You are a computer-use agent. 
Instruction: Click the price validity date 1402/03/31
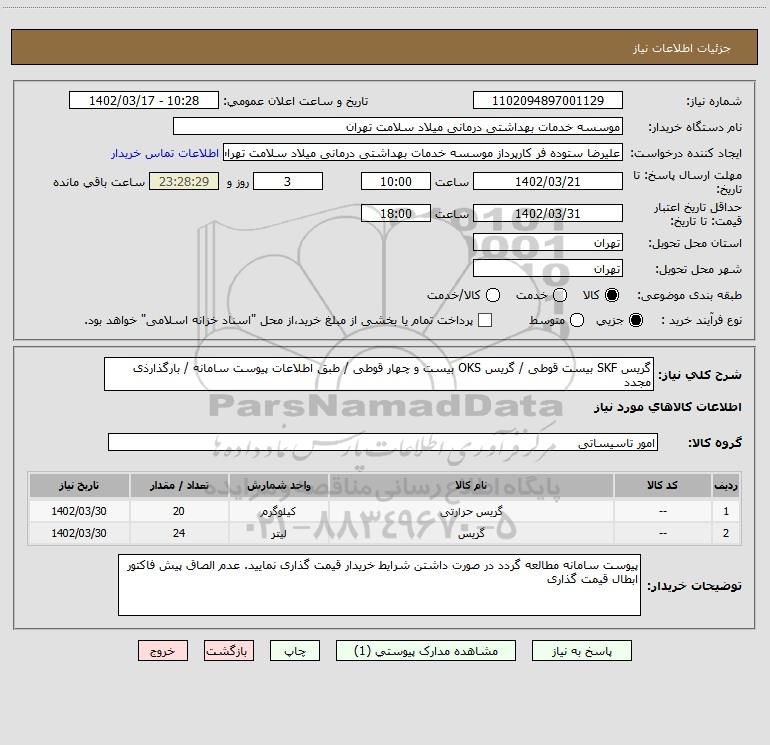[548, 213]
